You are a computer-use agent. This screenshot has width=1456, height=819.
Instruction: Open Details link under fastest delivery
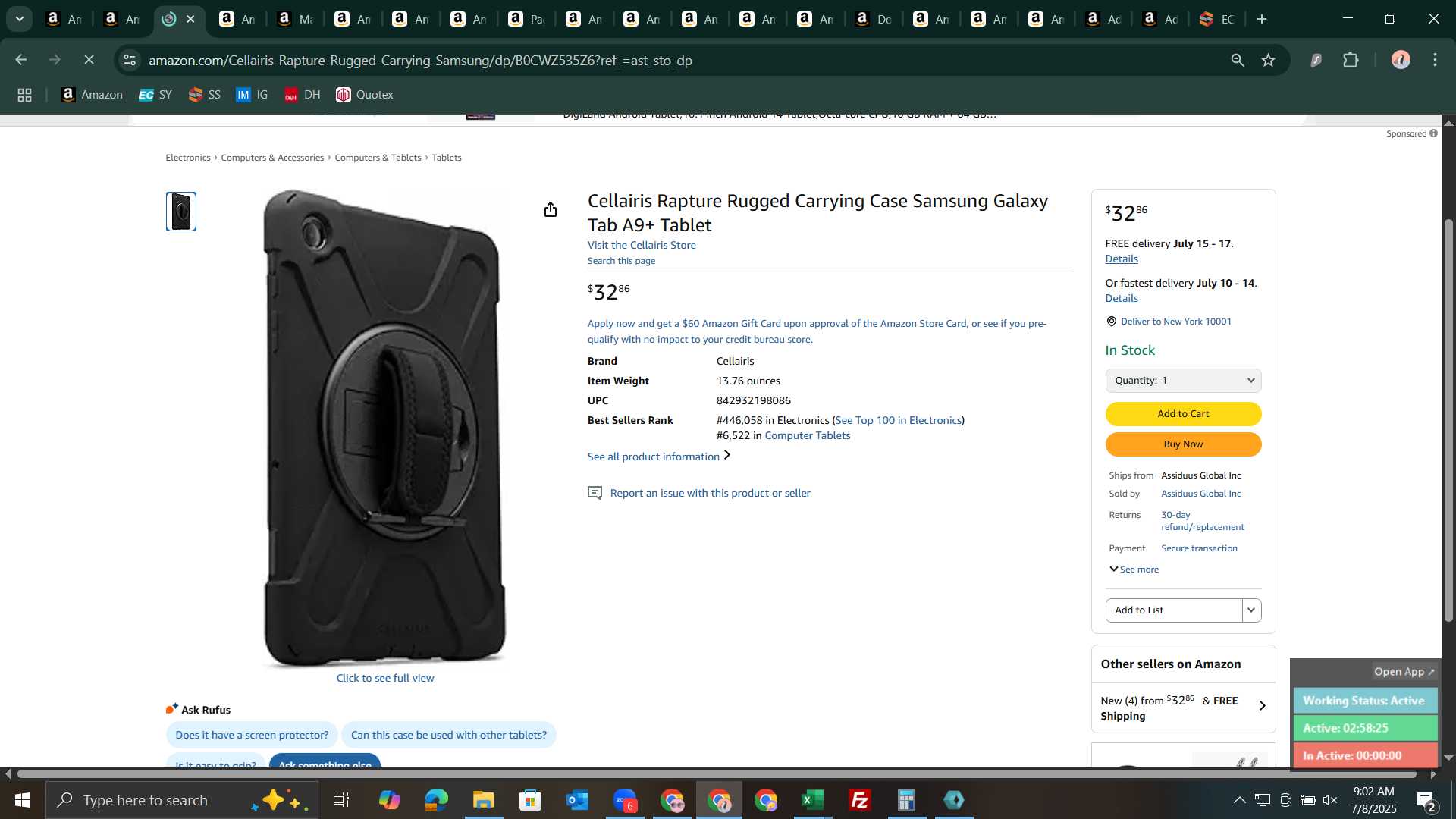tap(1122, 298)
